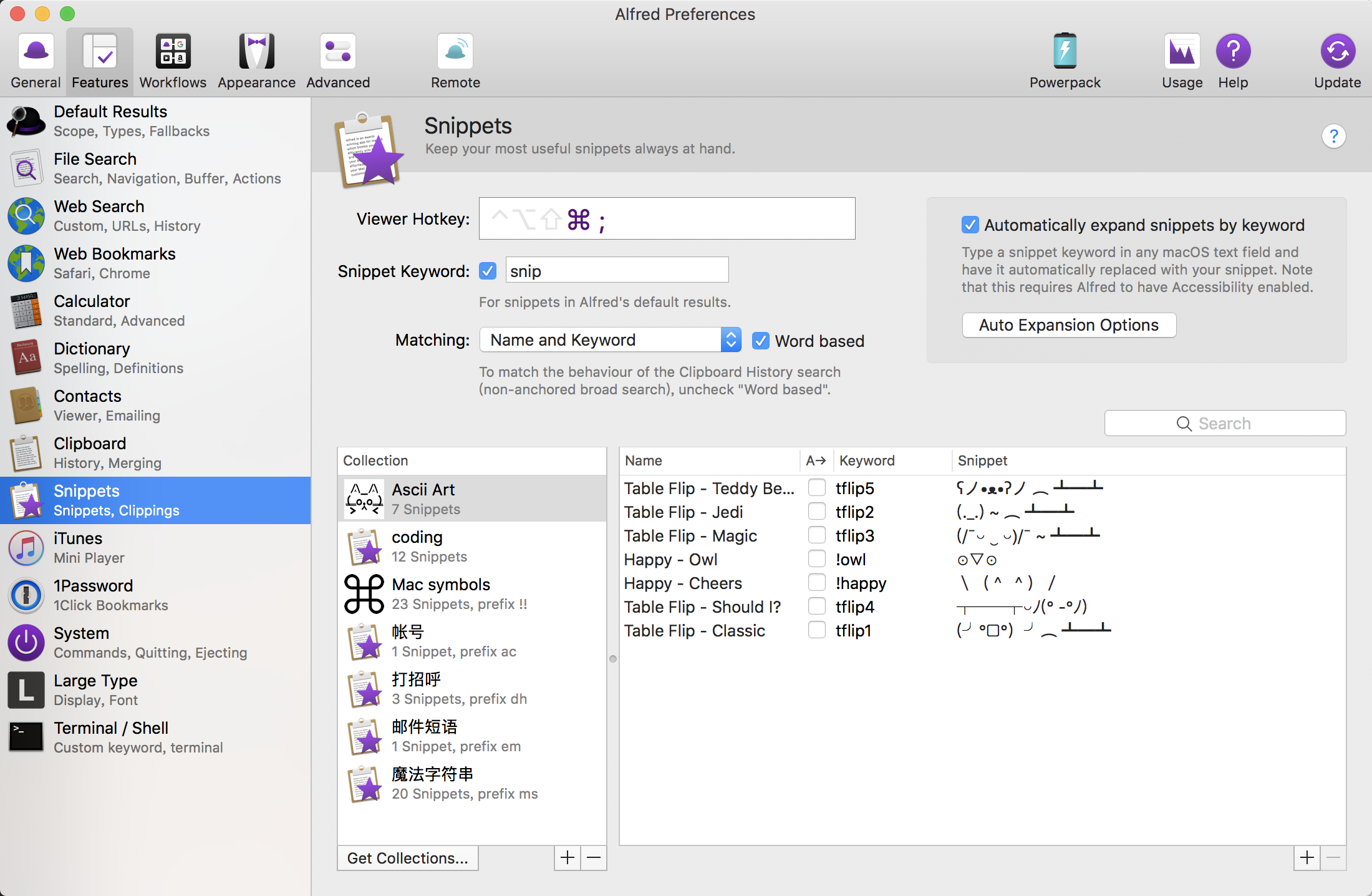Screen dimensions: 1372x896
Task: Disable the Snippet Keyword checkbox
Action: click(488, 271)
